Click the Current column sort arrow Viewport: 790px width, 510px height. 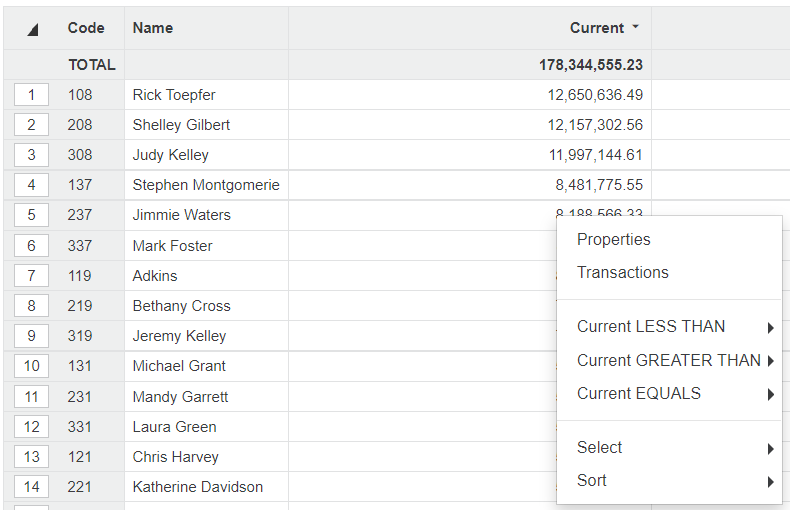[x=636, y=28]
